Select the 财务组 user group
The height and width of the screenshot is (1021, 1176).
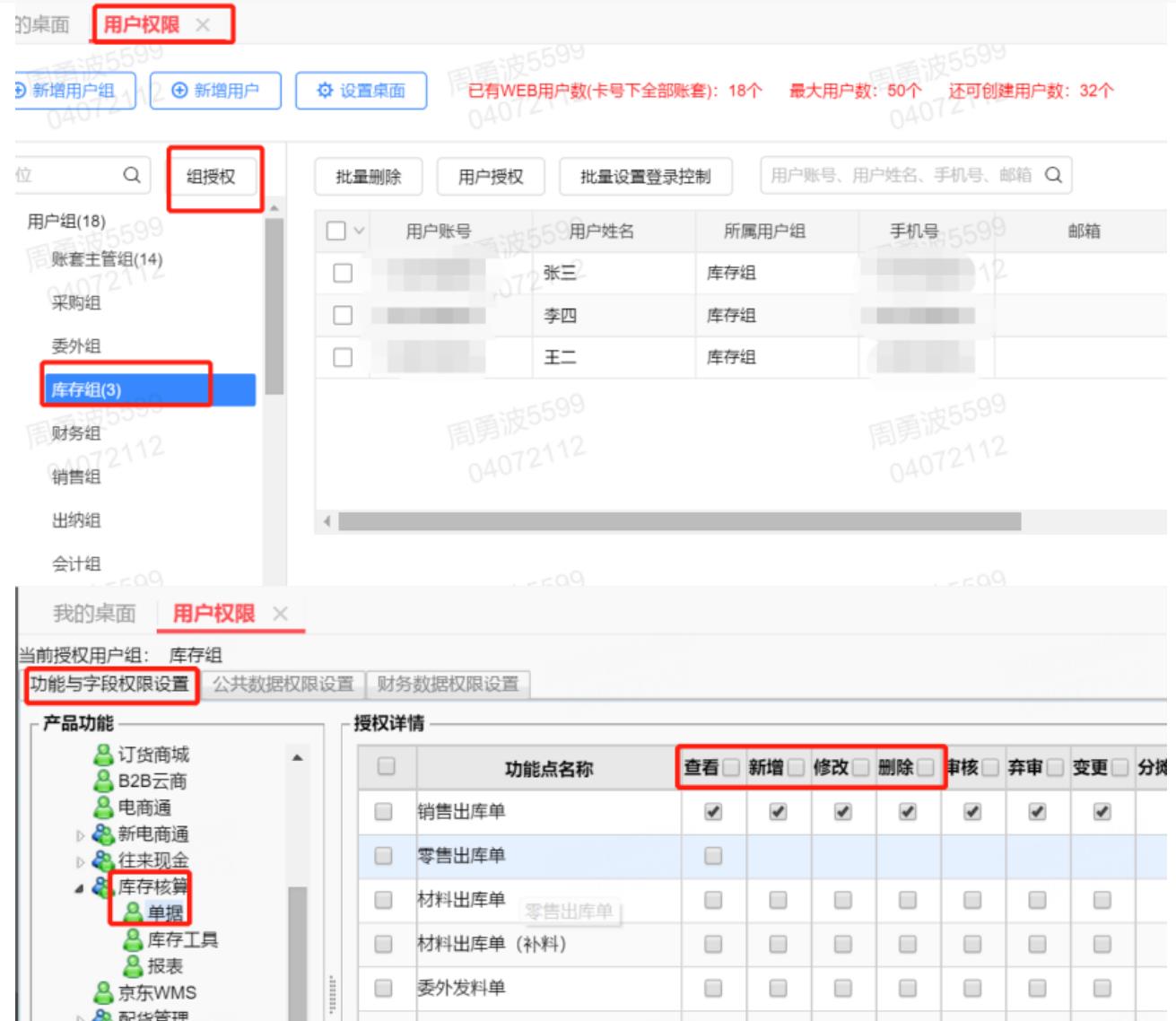76,433
